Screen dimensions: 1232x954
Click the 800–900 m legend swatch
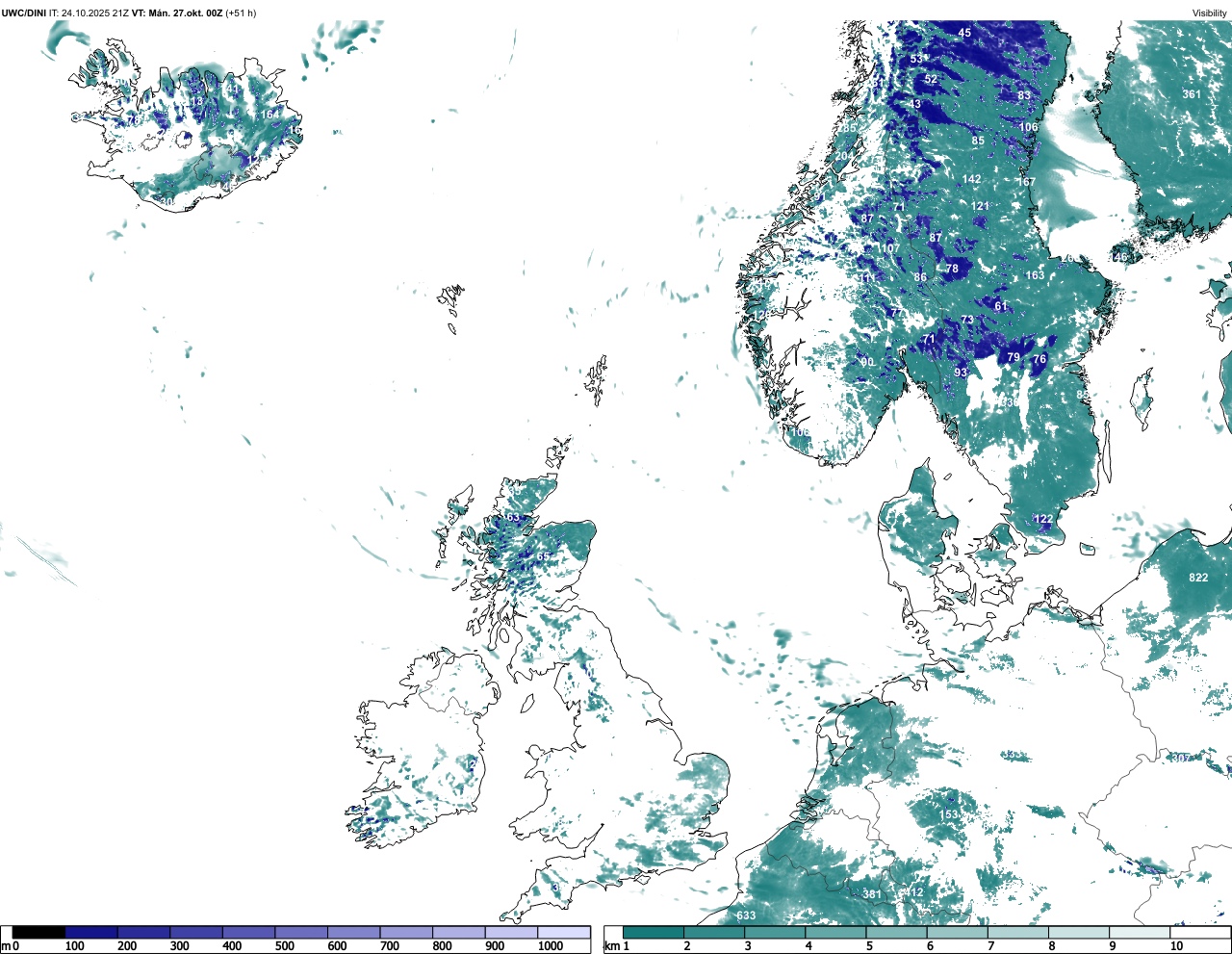coord(458,932)
